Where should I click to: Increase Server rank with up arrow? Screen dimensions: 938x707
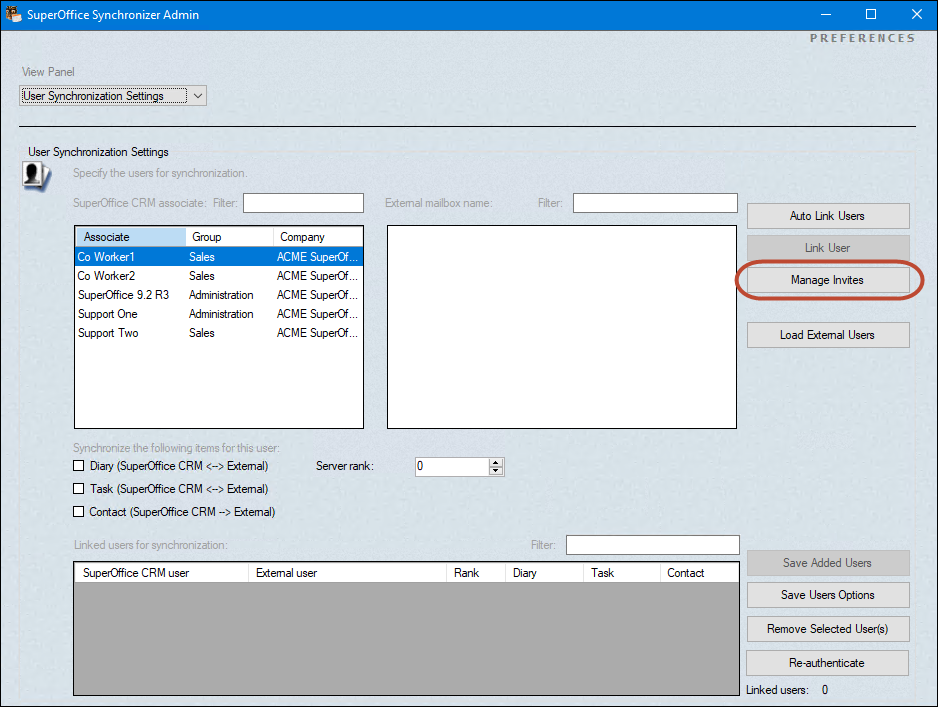(x=496, y=462)
